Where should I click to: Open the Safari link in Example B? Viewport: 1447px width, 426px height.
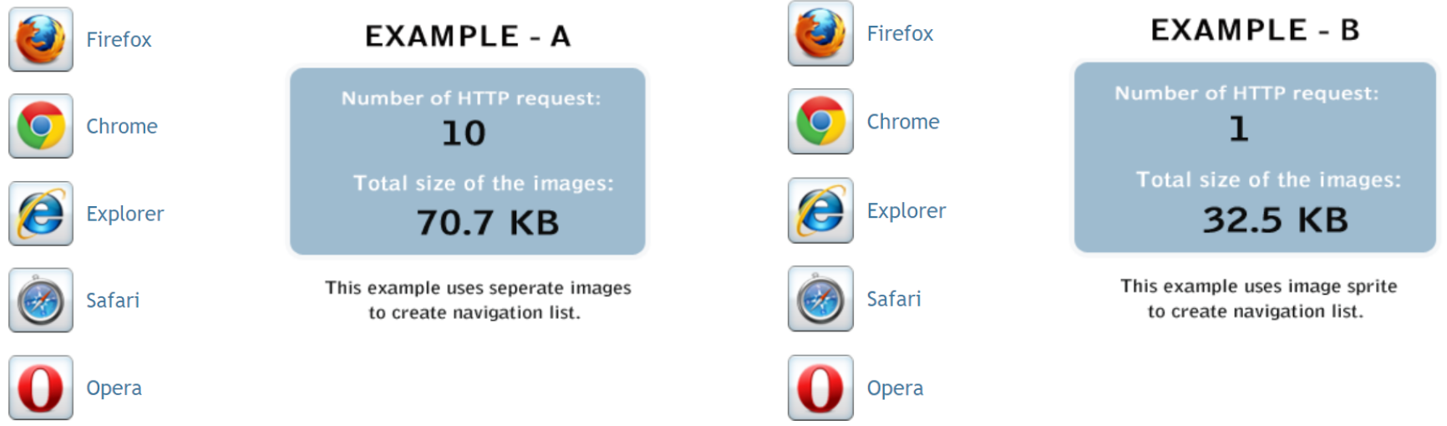pyautogui.click(x=894, y=299)
